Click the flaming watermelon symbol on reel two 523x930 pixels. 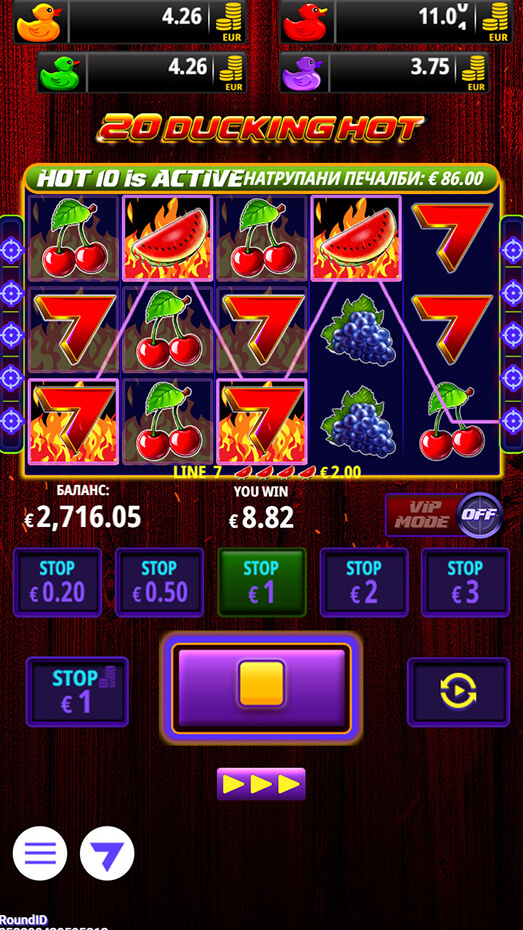pos(167,238)
